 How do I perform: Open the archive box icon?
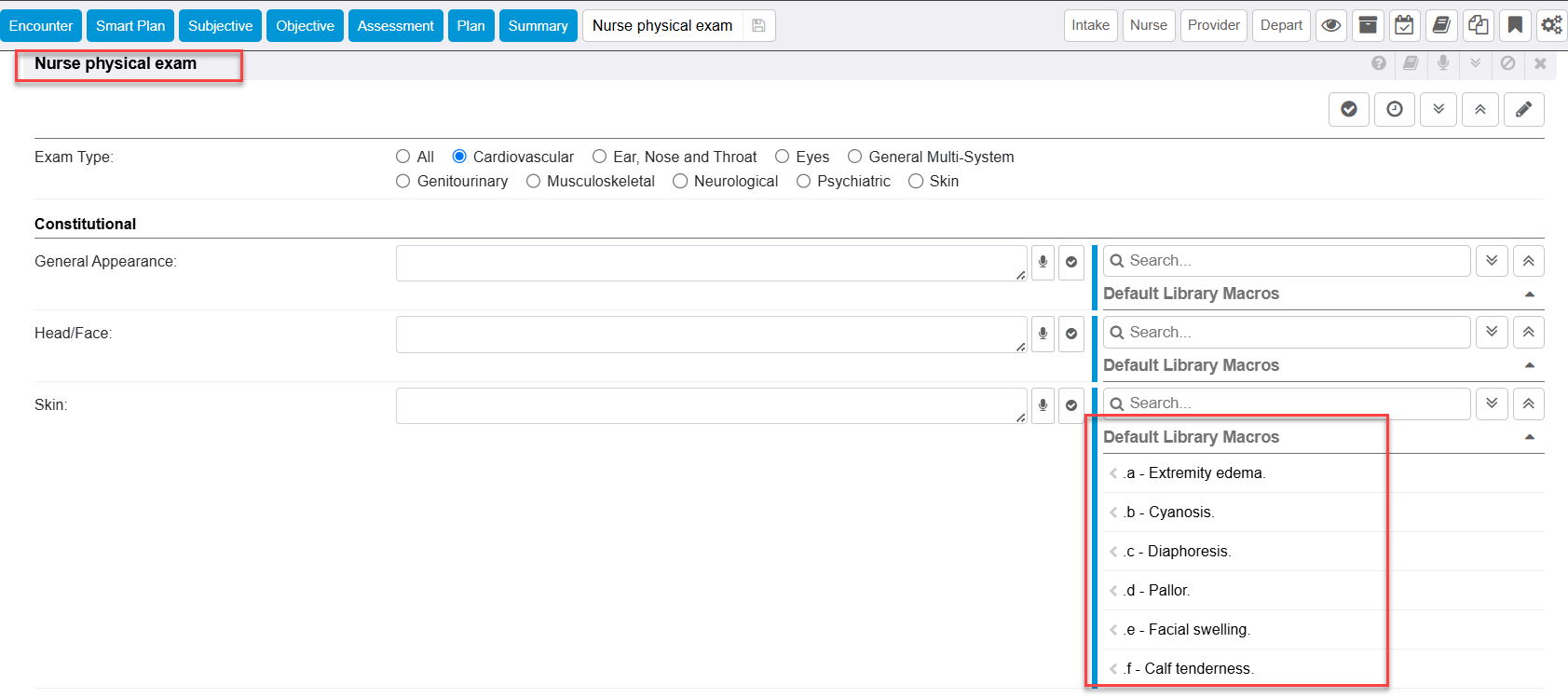pos(1368,25)
